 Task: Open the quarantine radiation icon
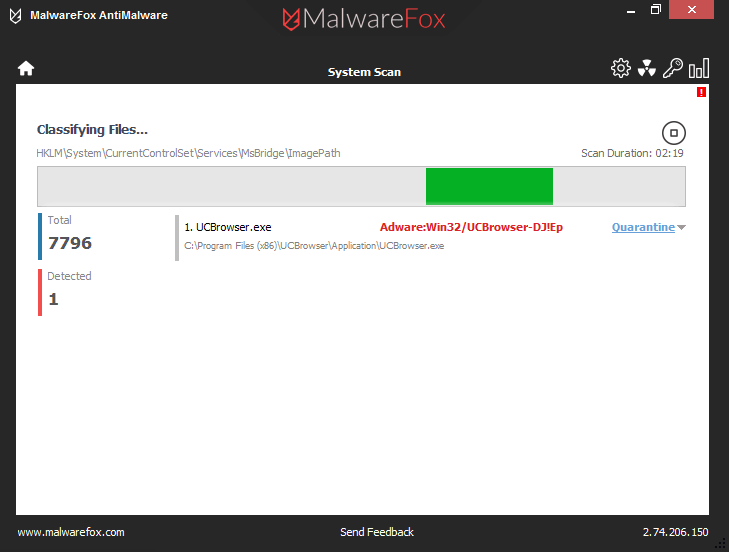(x=647, y=68)
